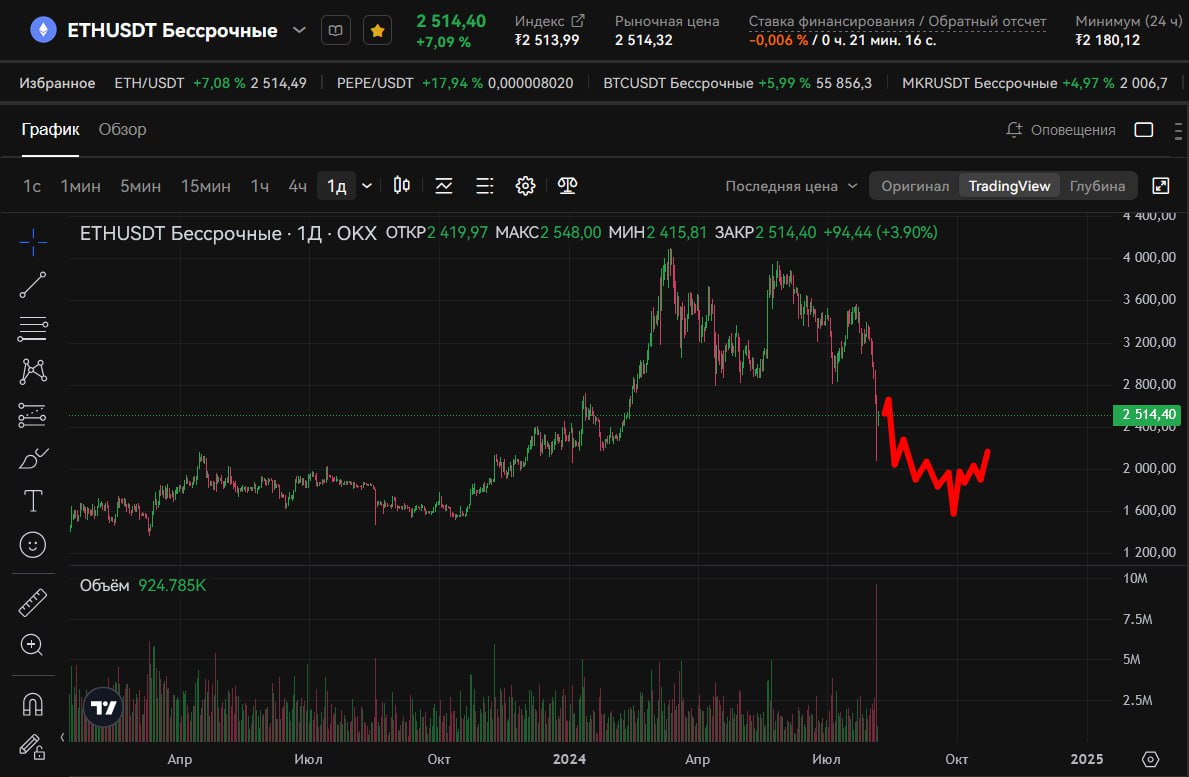Activate the zoom in tool
The width and height of the screenshot is (1189, 777).
coord(32,645)
